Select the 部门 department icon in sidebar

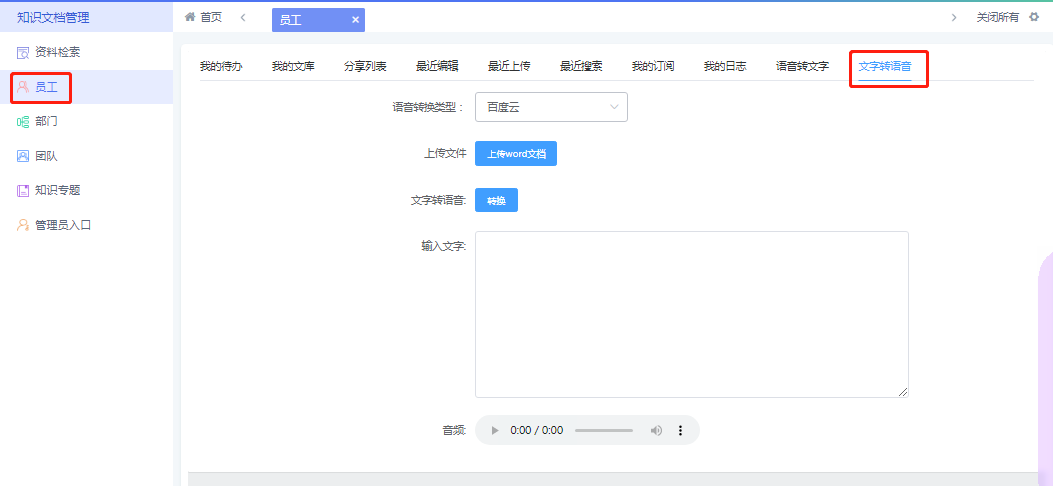tap(23, 122)
